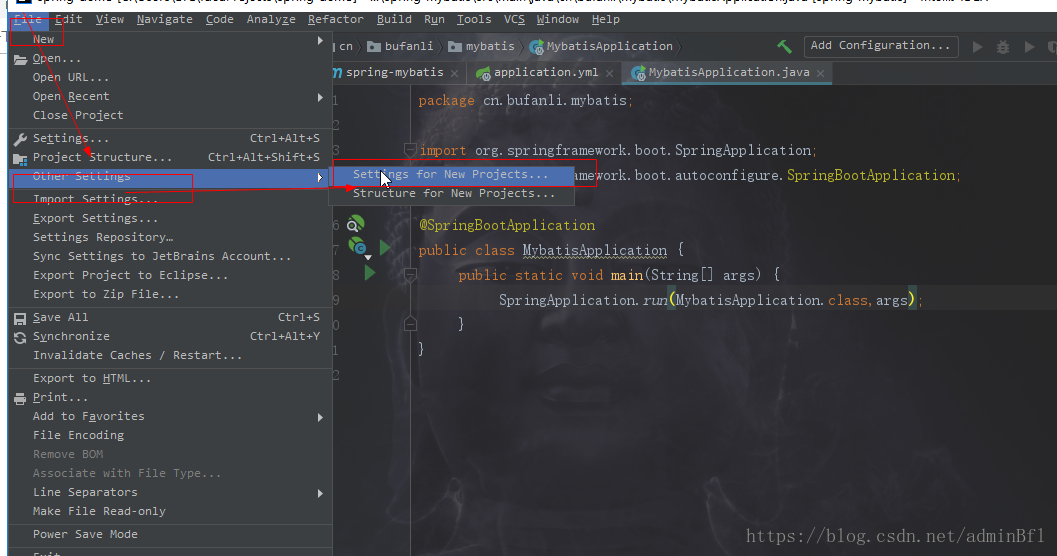Image resolution: width=1057 pixels, height=556 pixels.
Task: Open the Window menu
Action: coord(557,20)
